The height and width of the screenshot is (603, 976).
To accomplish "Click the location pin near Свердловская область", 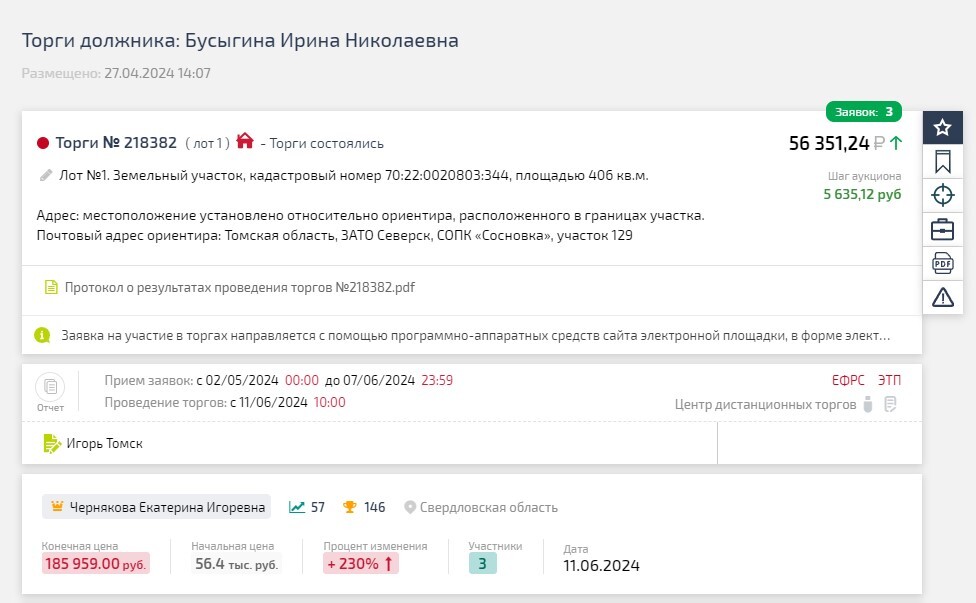I will (x=410, y=508).
